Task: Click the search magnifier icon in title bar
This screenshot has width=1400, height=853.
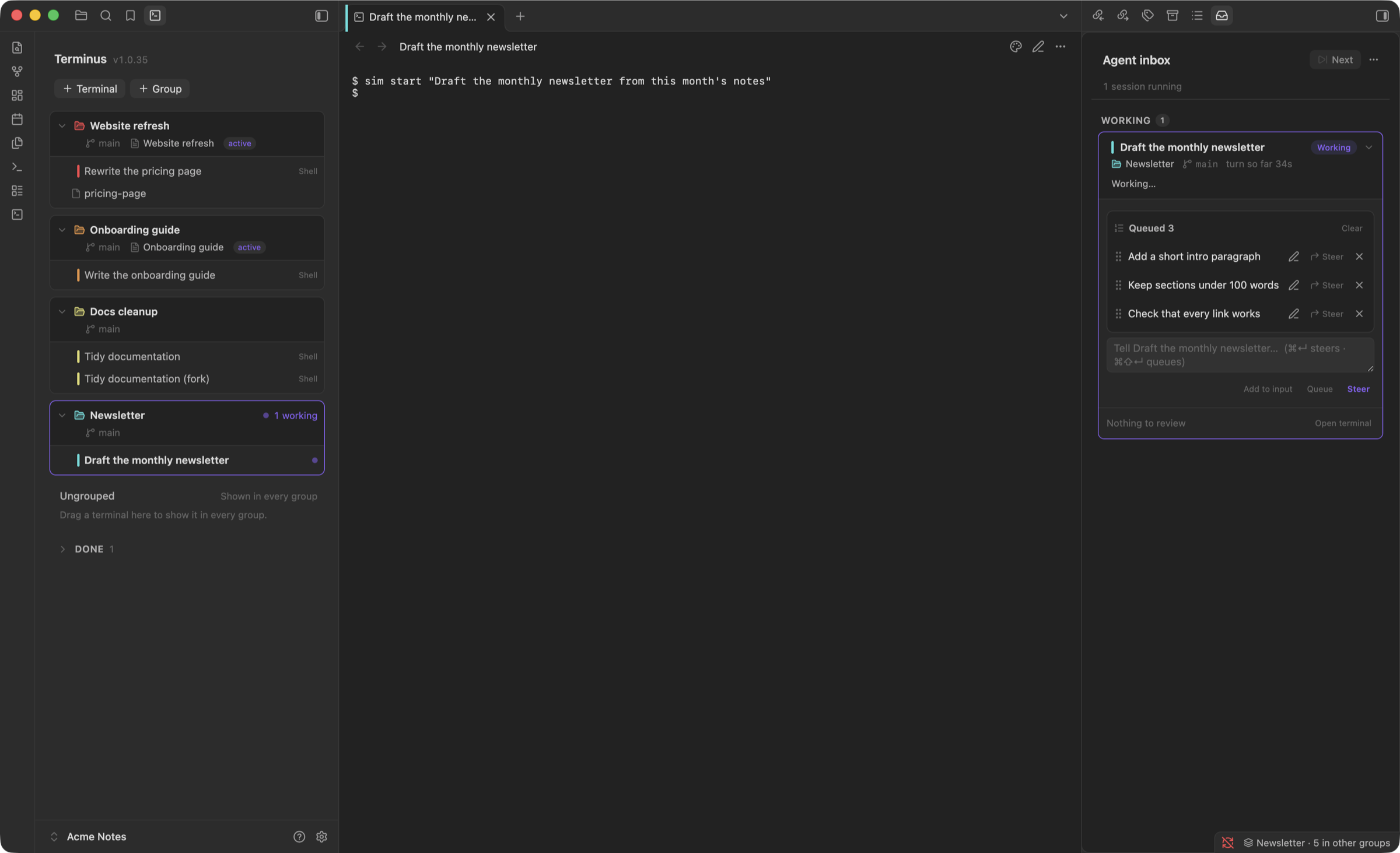Action: pyautogui.click(x=106, y=16)
